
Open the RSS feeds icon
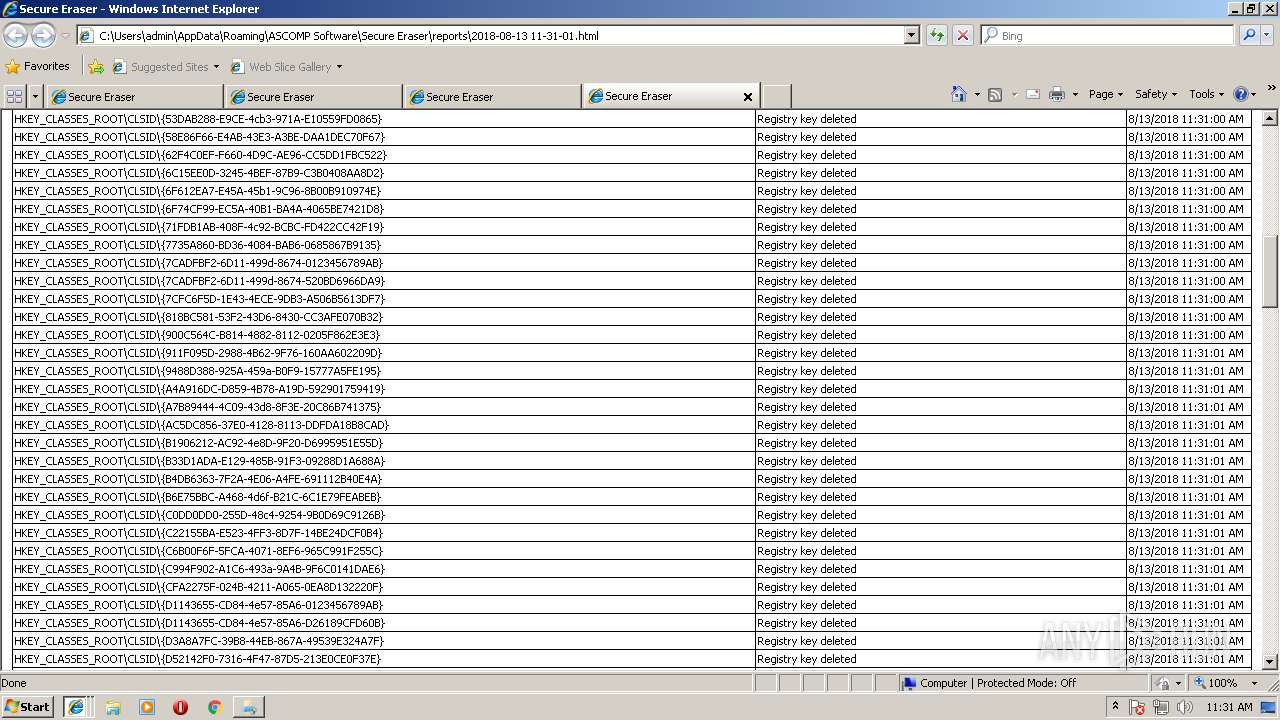[x=995, y=94]
